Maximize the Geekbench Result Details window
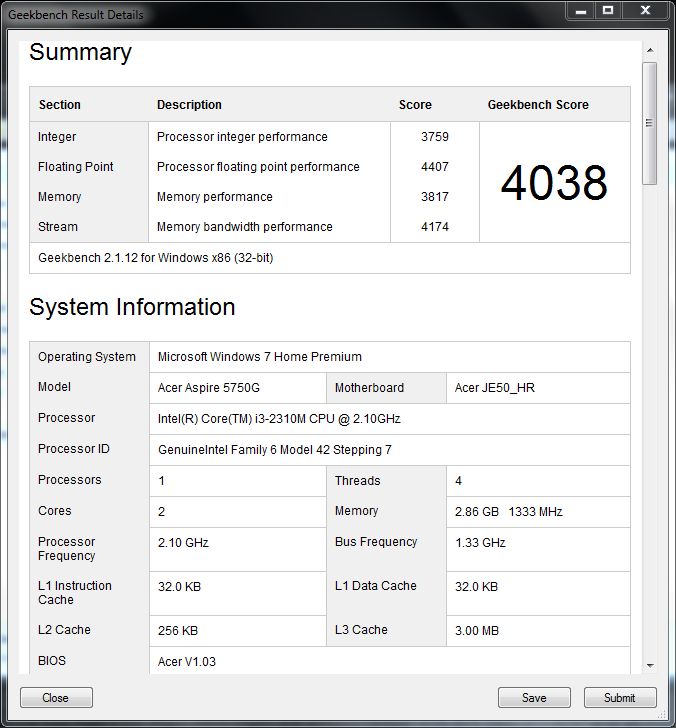 click(608, 10)
